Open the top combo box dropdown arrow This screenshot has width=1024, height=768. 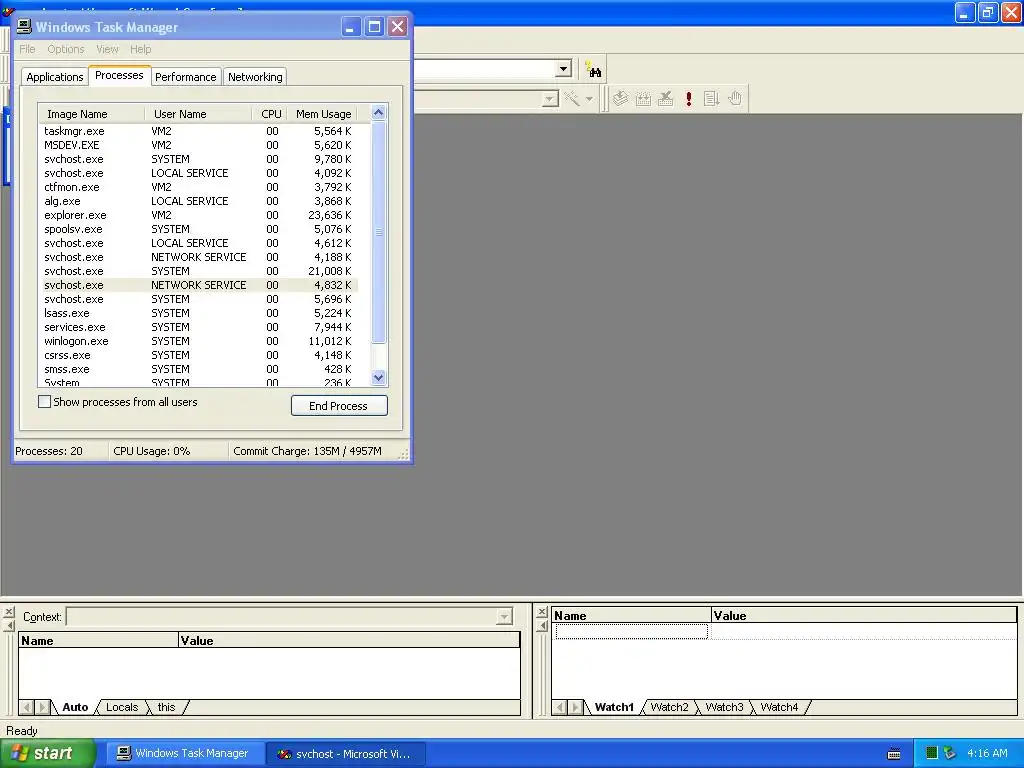coord(564,69)
